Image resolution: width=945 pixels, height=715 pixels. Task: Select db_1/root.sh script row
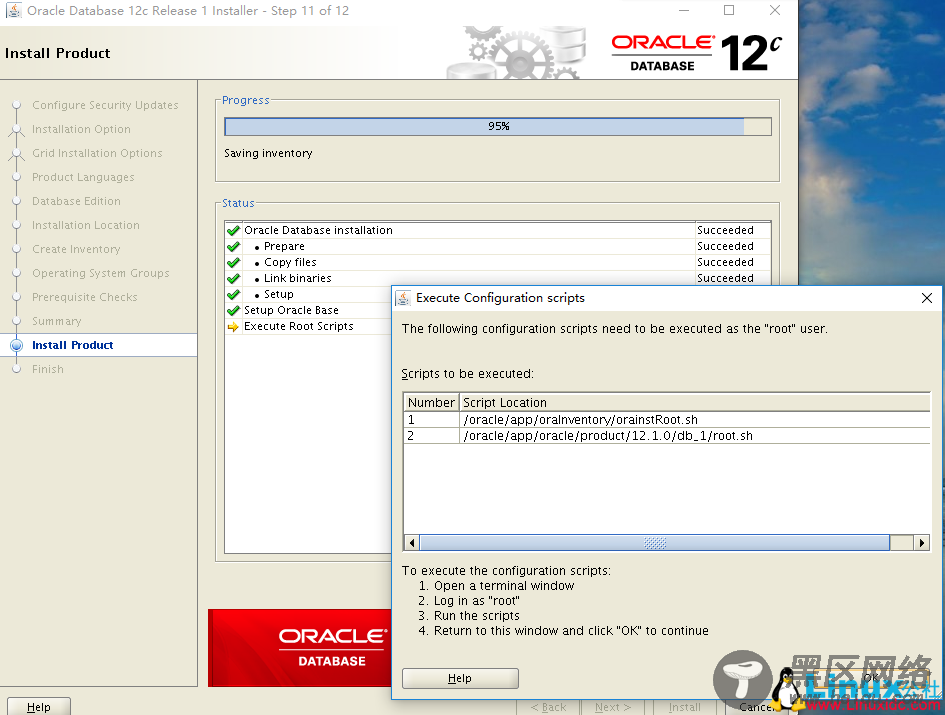coord(667,436)
